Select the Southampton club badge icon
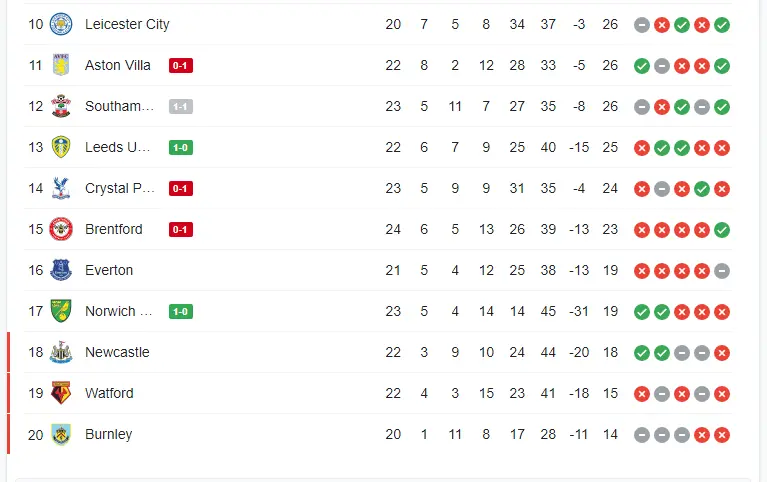Viewport: 767px width, 482px height. point(61,106)
